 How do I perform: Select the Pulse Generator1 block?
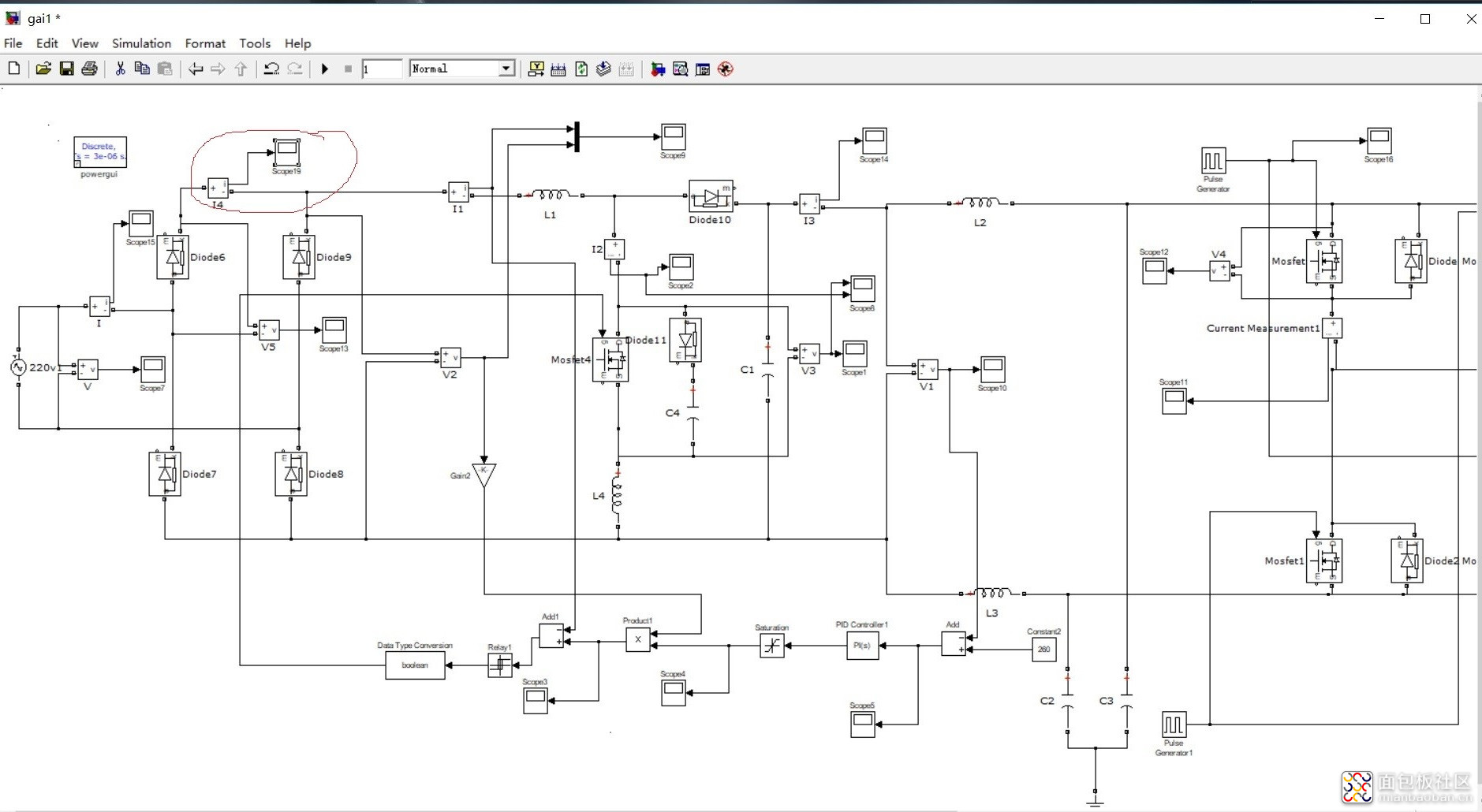[x=1174, y=724]
